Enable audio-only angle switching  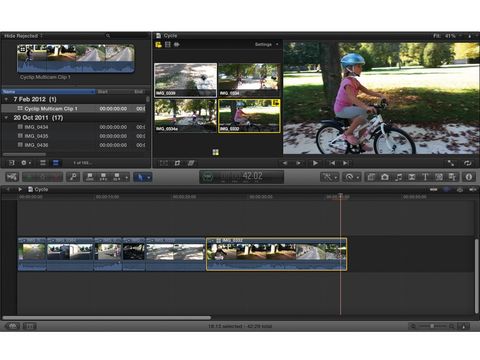(x=177, y=44)
